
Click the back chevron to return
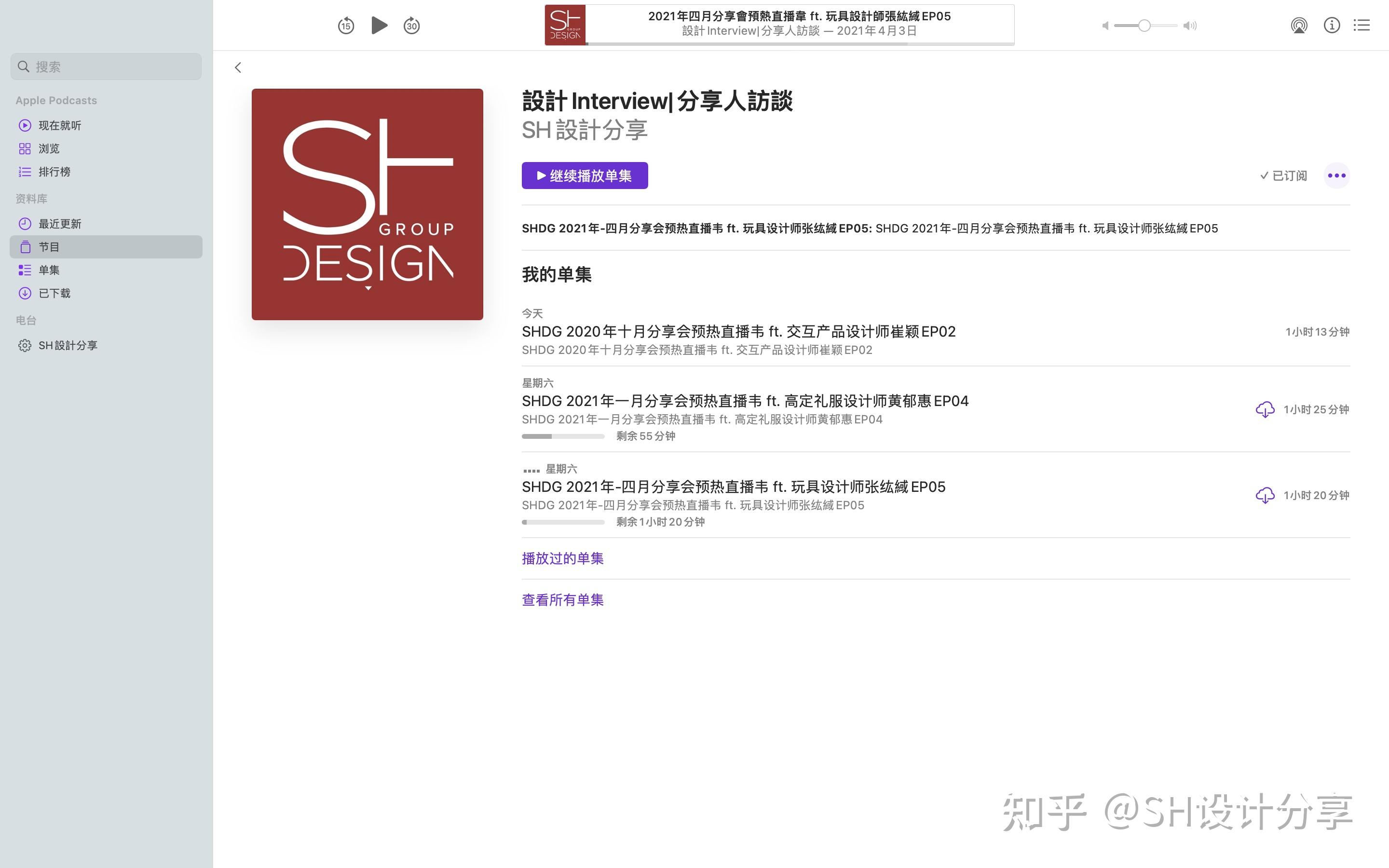238,67
